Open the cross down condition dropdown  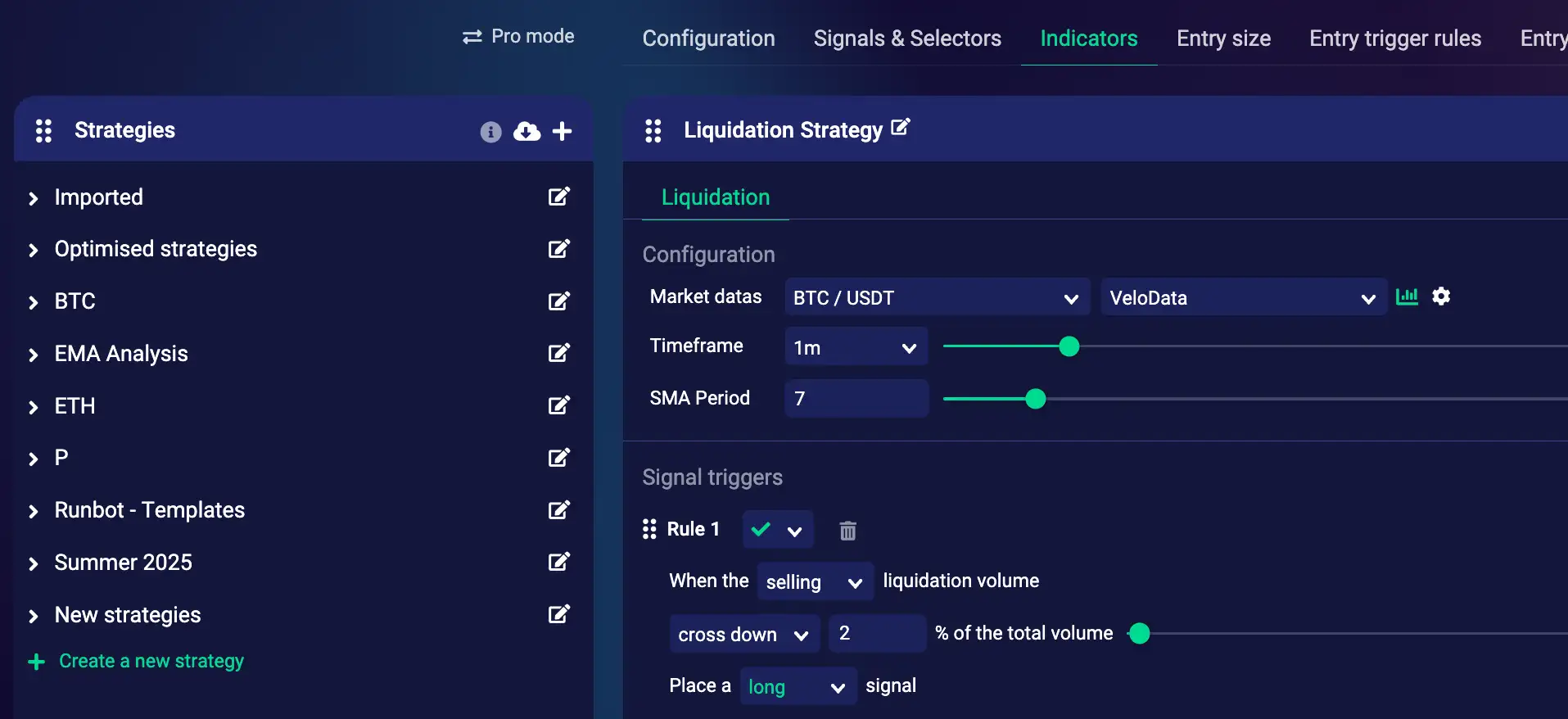(x=743, y=635)
